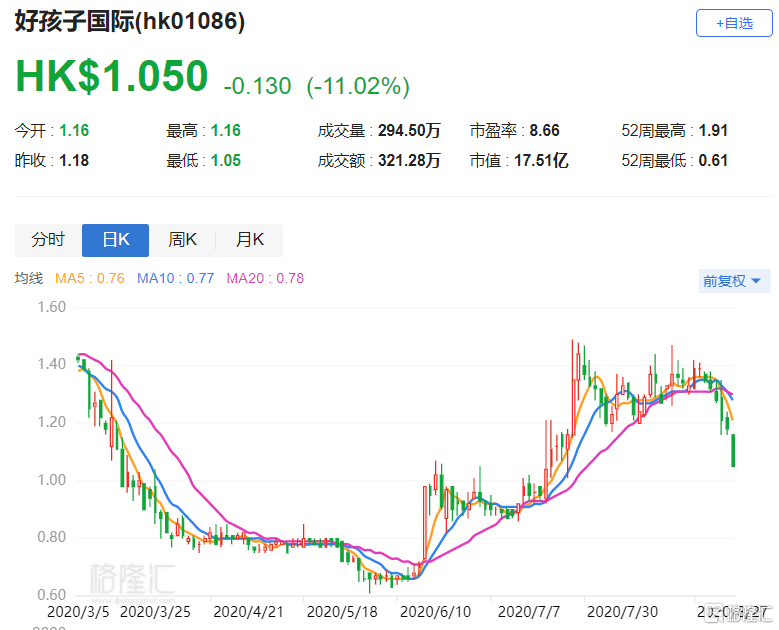Click the 0.60 price axis label
Viewport: 779px width, 630px height.
pyautogui.click(x=52, y=595)
